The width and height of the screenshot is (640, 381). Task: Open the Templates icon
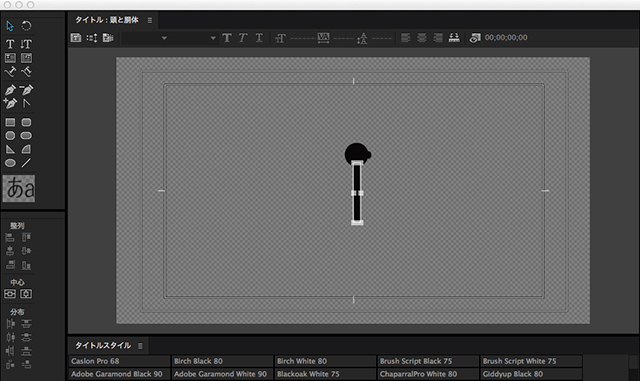108,38
